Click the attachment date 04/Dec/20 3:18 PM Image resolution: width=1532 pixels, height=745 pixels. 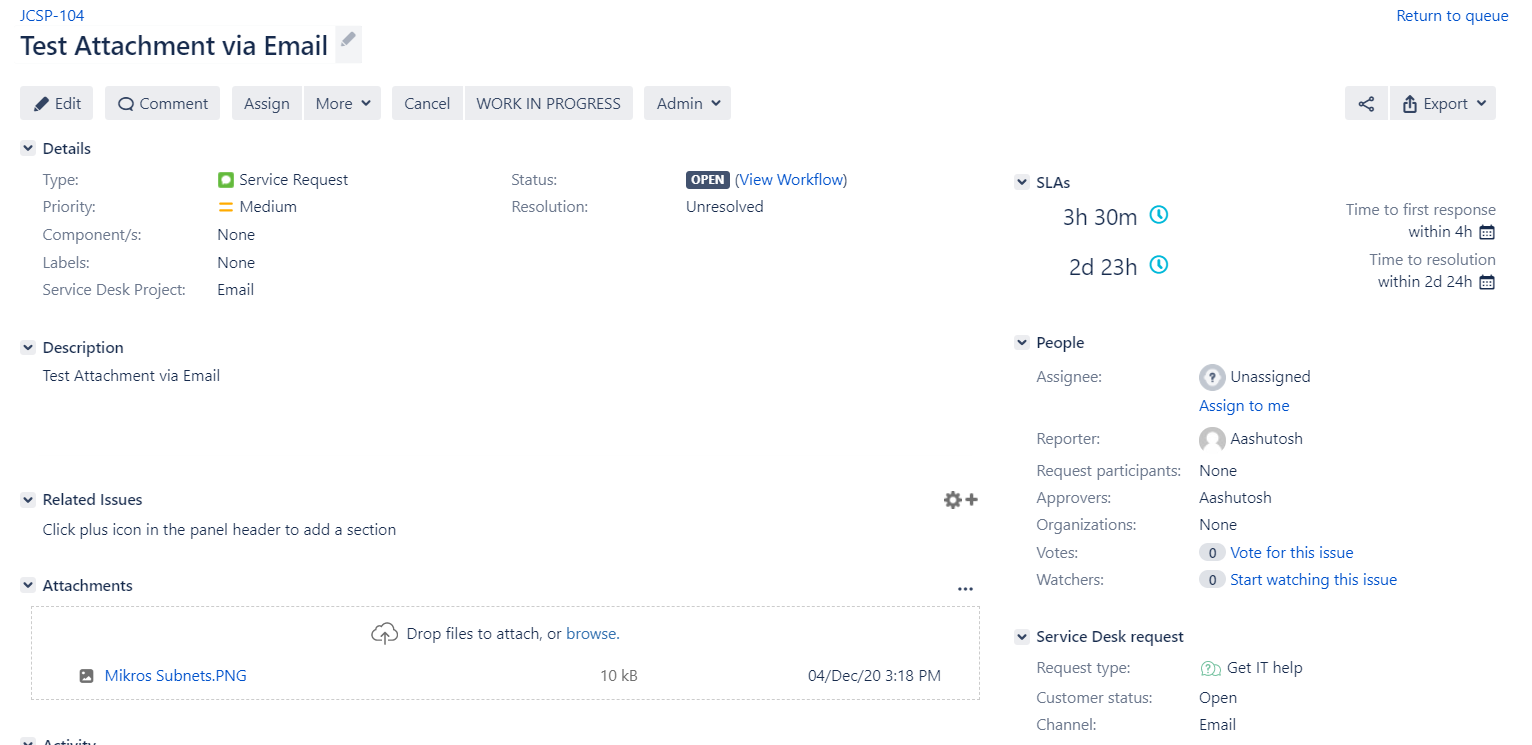(874, 676)
